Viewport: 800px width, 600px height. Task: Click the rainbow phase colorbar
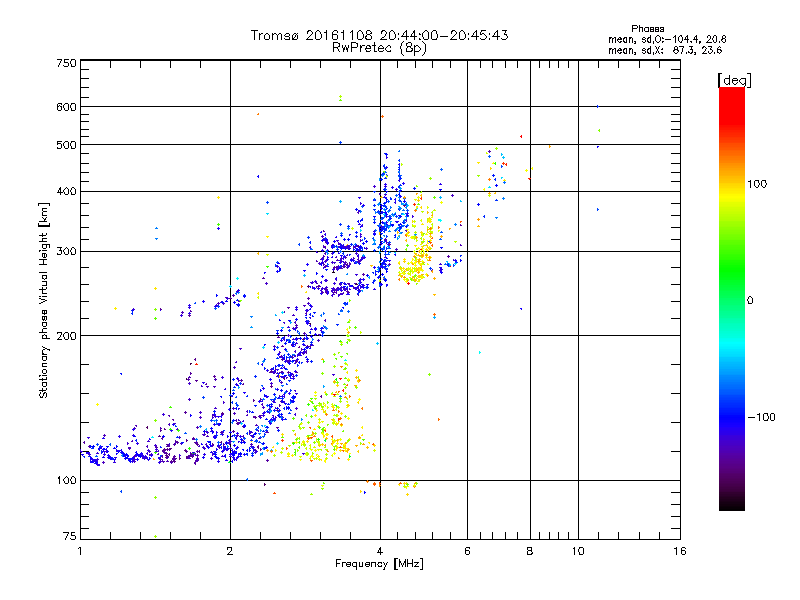coord(732,298)
